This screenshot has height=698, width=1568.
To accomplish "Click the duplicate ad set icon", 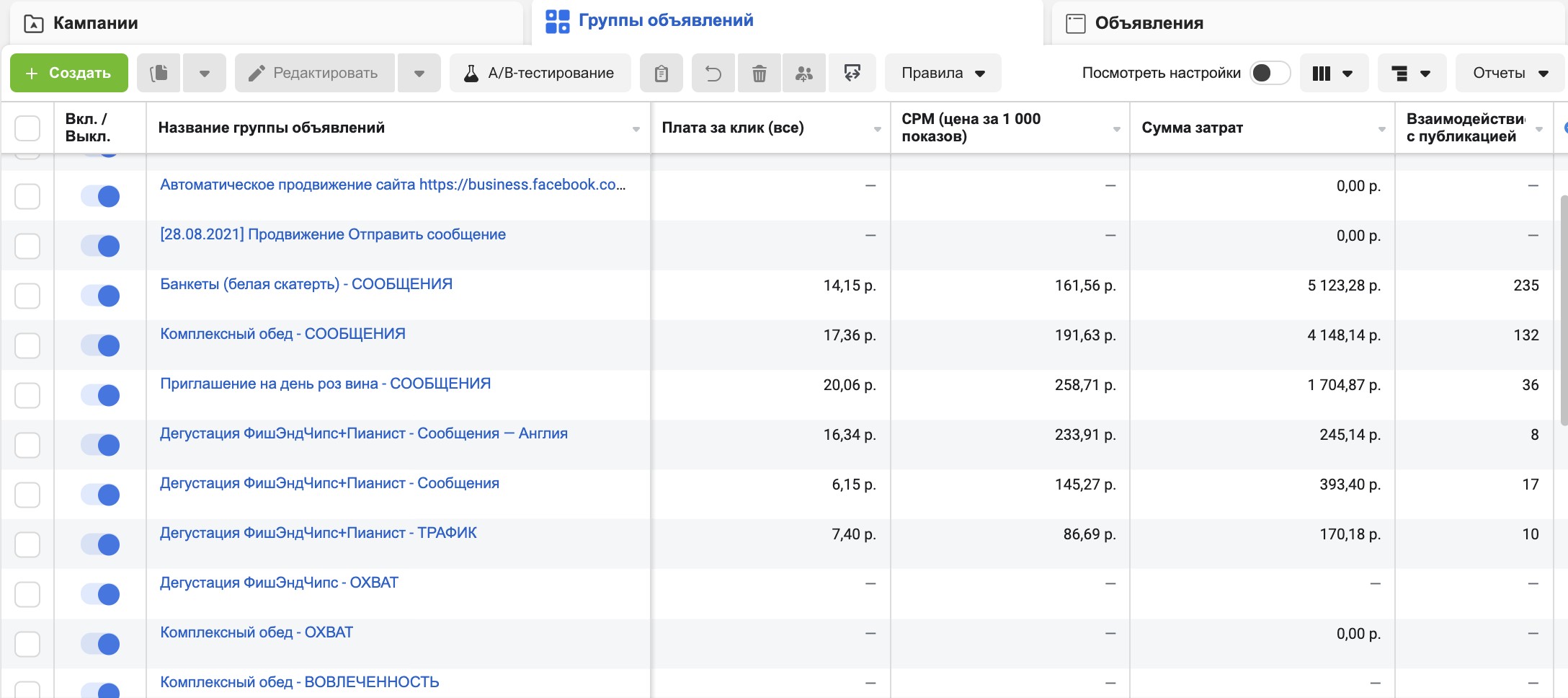I will pos(159,73).
